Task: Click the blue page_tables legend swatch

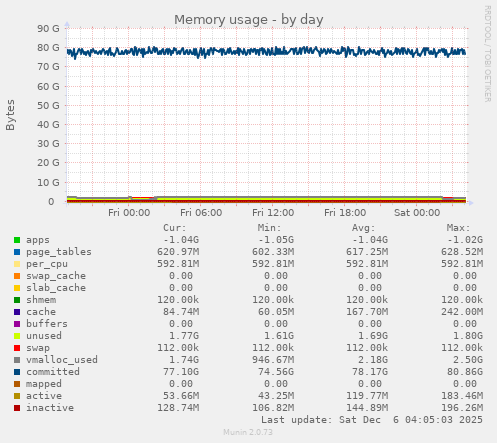Action: point(17,252)
